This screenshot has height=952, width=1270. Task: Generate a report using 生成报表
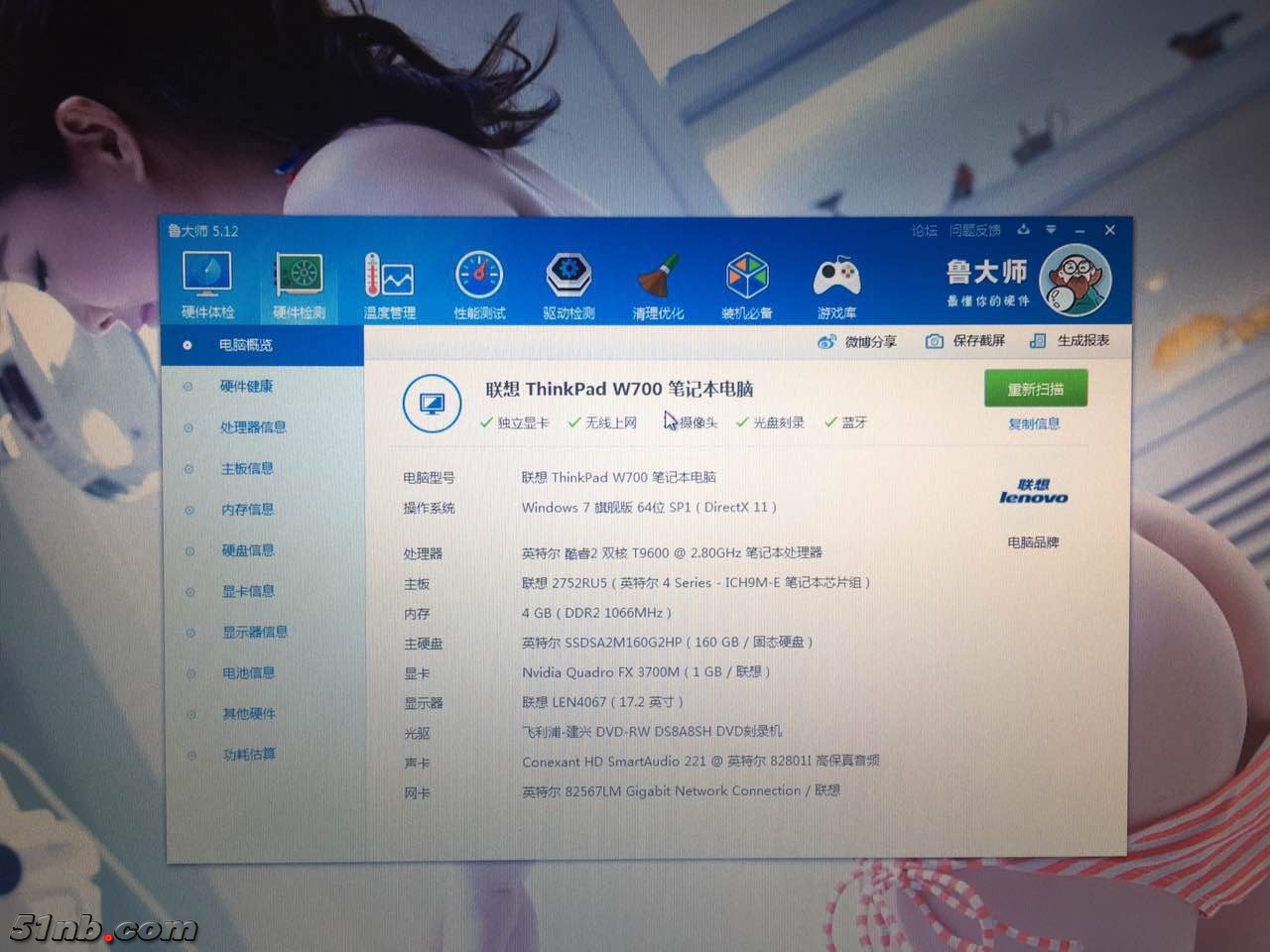pos(1075,340)
